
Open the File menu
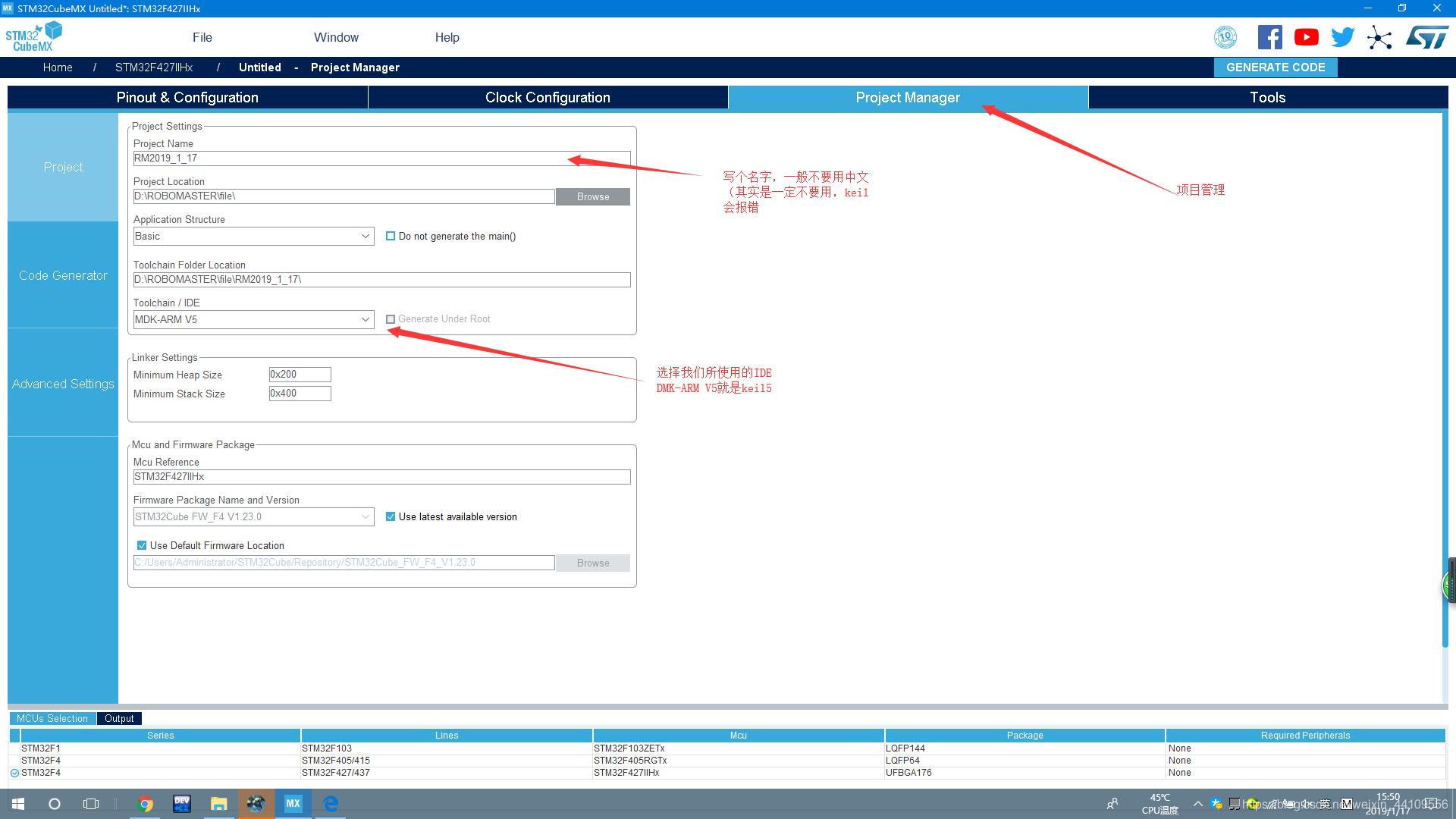coord(202,37)
